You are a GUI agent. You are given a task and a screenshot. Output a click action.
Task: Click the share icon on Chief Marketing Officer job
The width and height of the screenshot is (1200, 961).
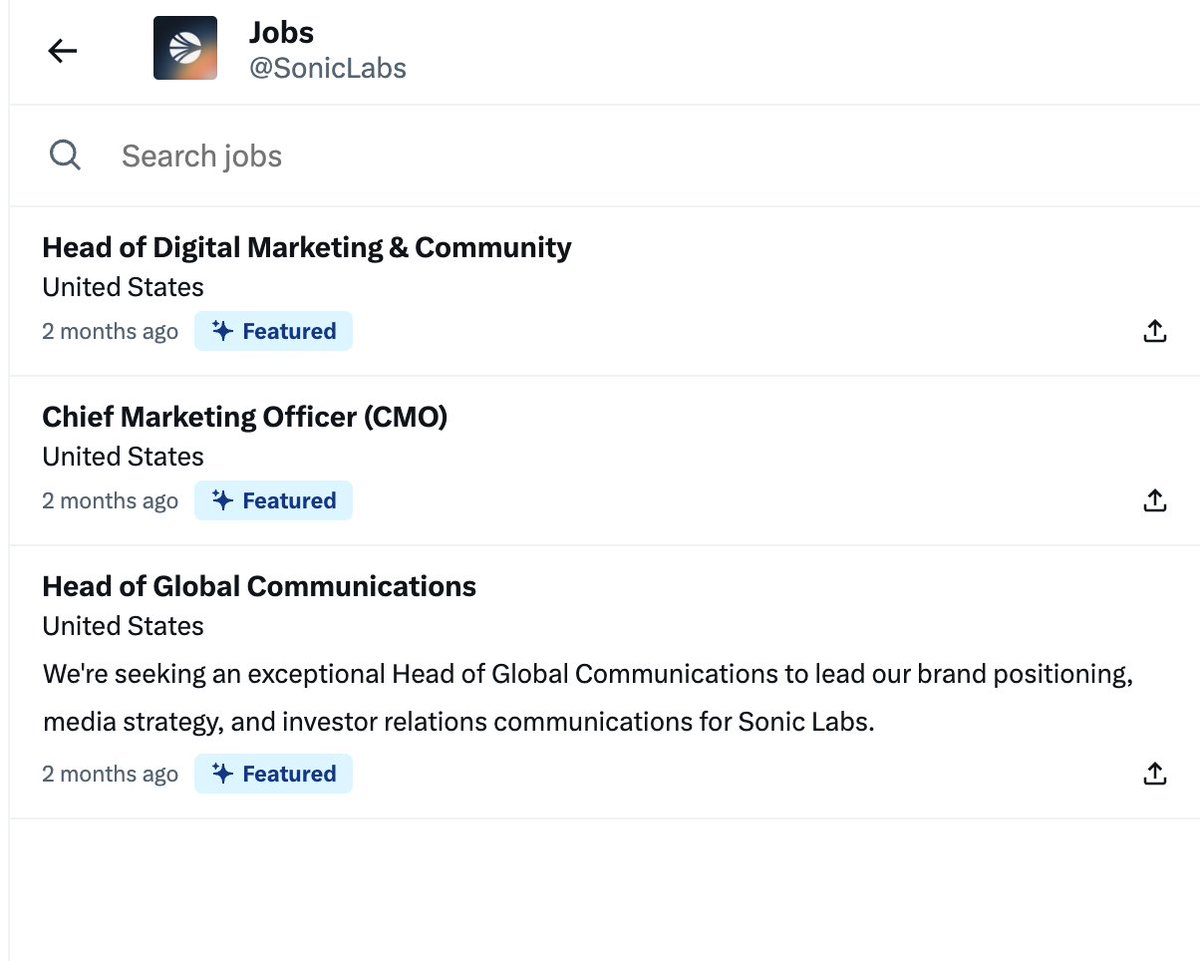click(1154, 500)
